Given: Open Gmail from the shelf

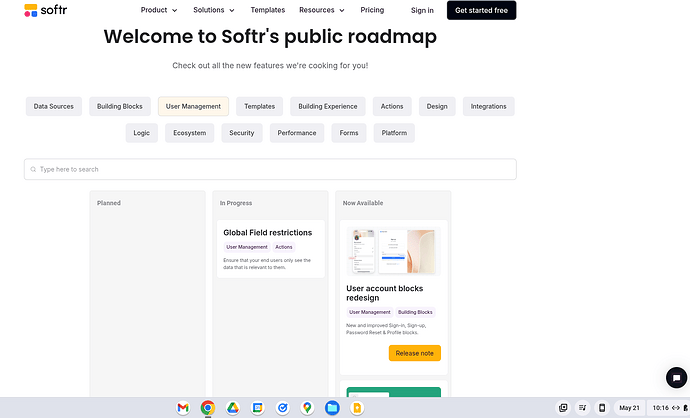Looking at the screenshot, I should pyautogui.click(x=183, y=408).
